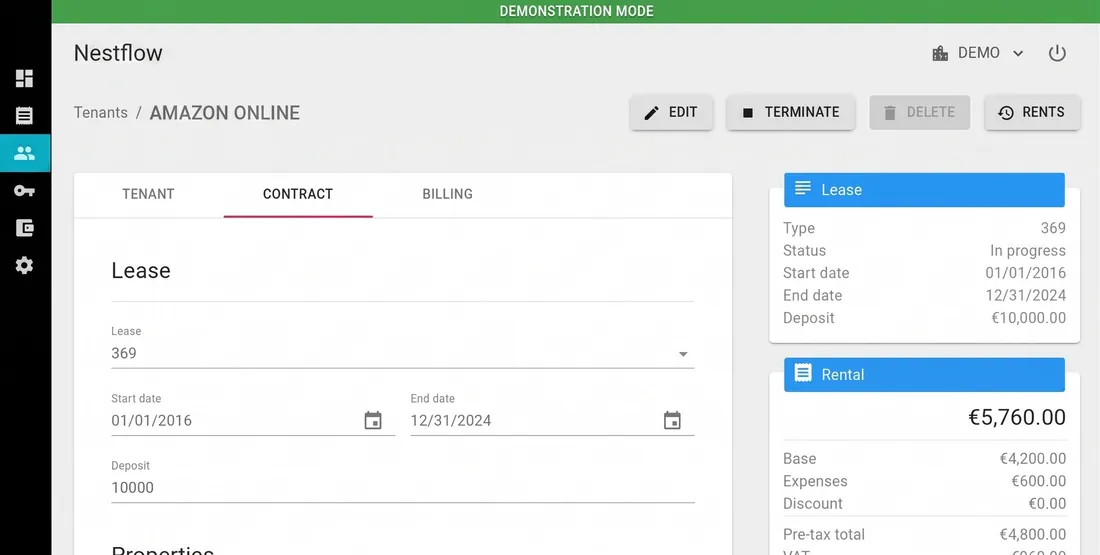Click the Expenses €600.00 value

click(1038, 481)
